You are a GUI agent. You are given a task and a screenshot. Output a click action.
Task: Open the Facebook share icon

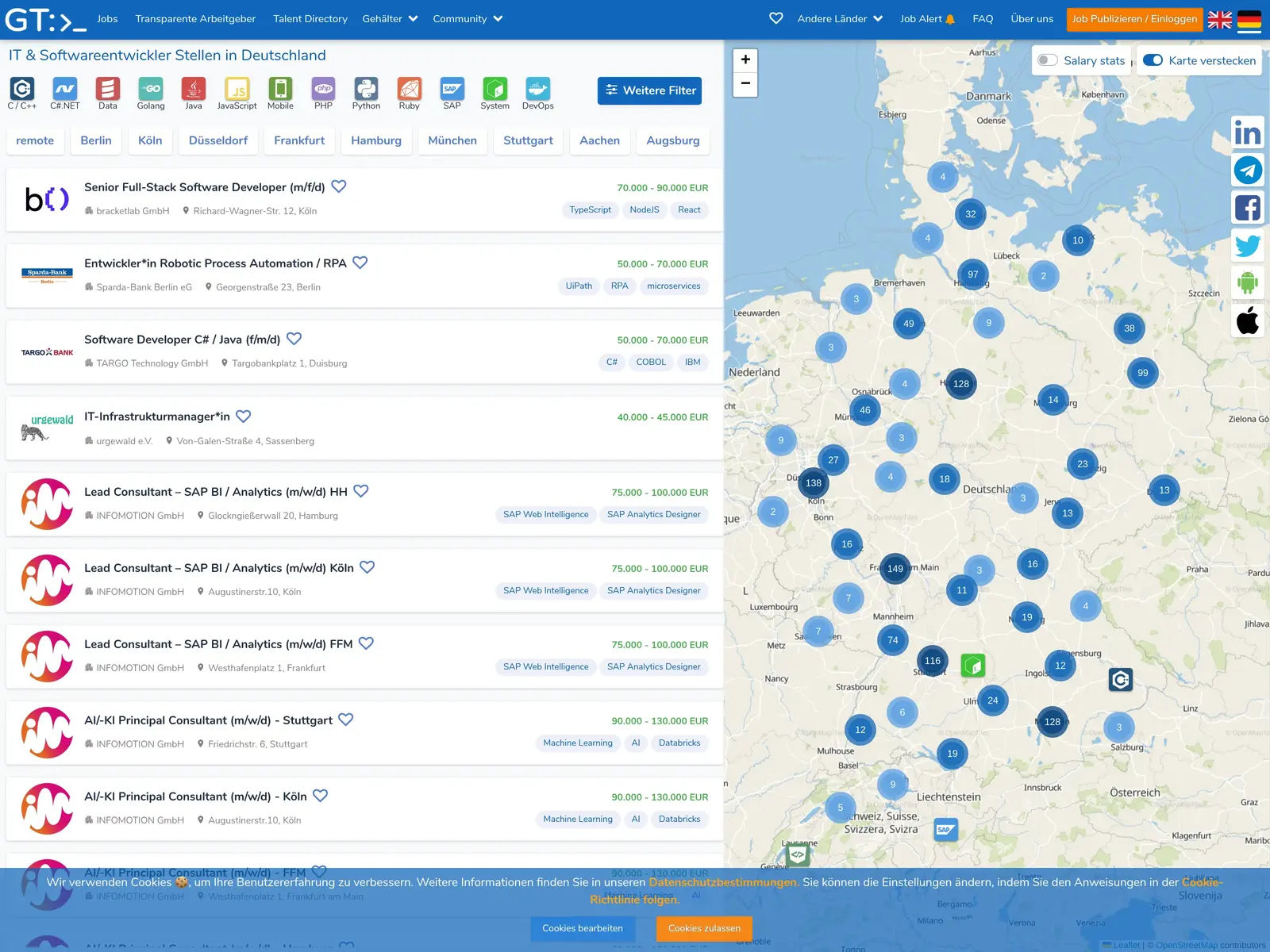(1248, 208)
